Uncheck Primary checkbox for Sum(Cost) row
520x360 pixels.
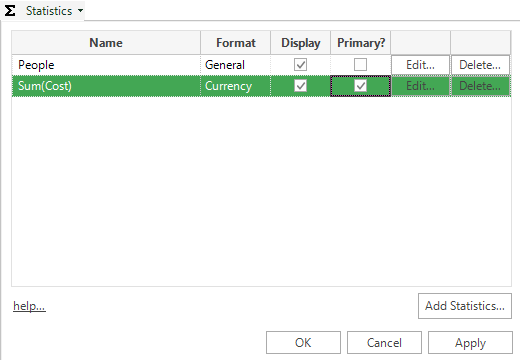[x=360, y=86]
